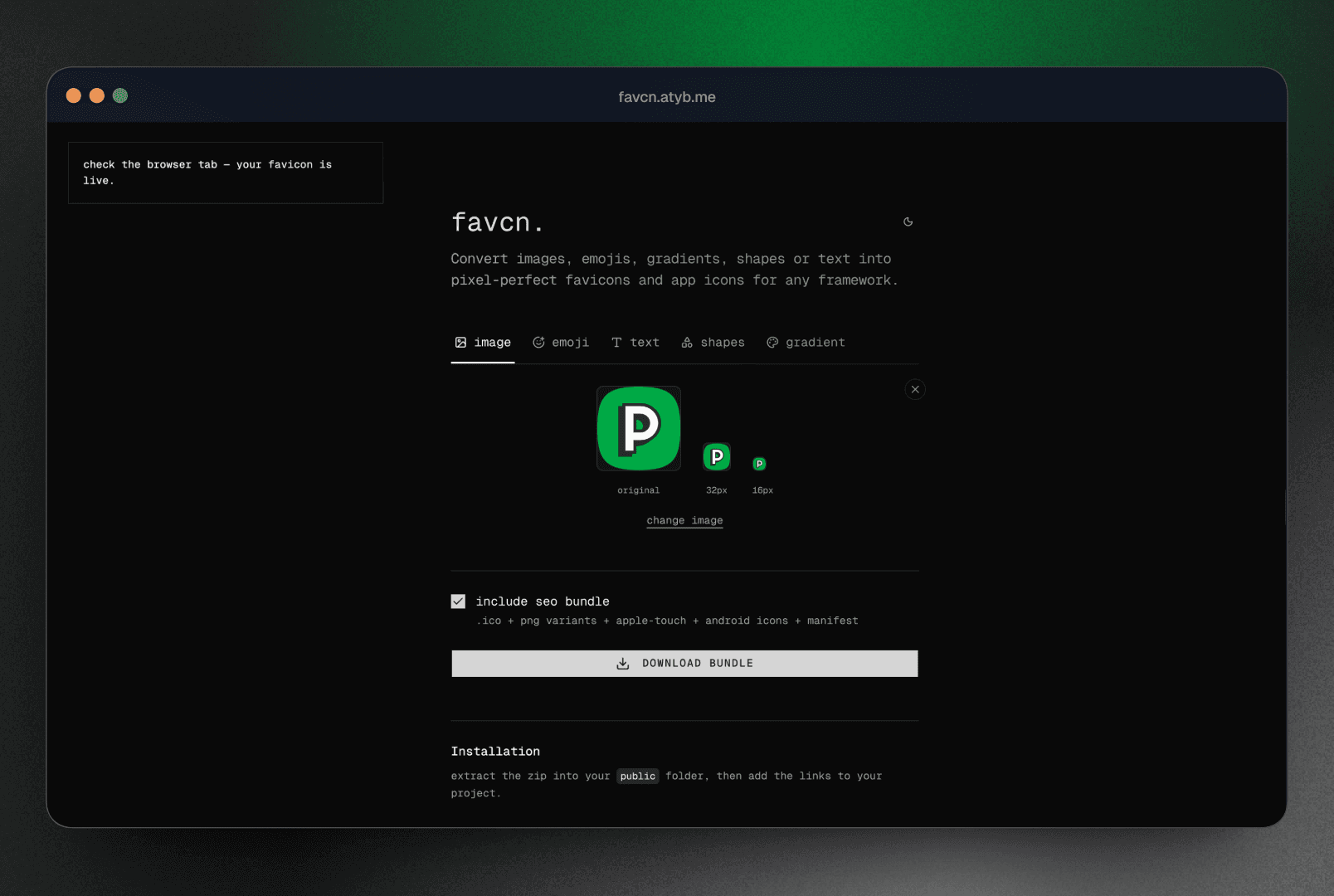Image resolution: width=1334 pixels, height=896 pixels.
Task: Click the DOWNLOAD BUNDLE button
Action: [684, 664]
